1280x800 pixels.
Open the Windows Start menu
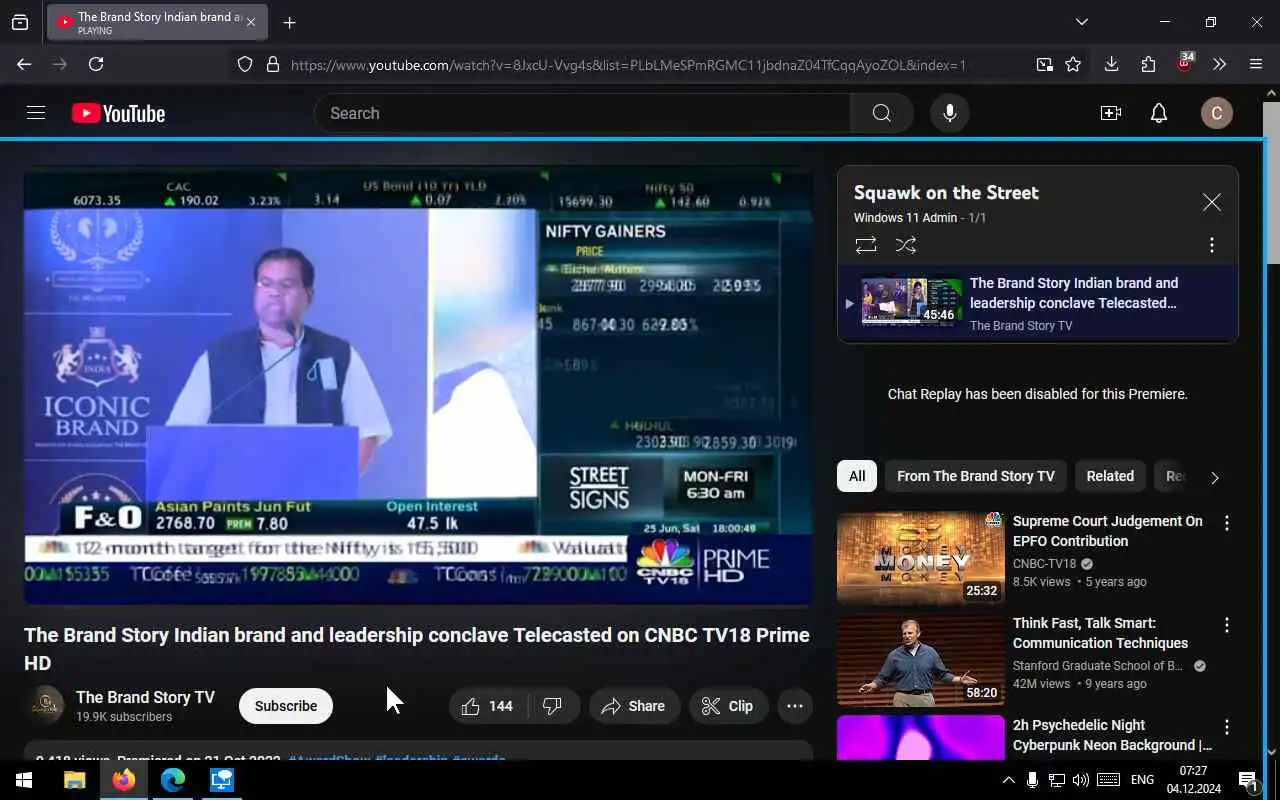[x=24, y=780]
